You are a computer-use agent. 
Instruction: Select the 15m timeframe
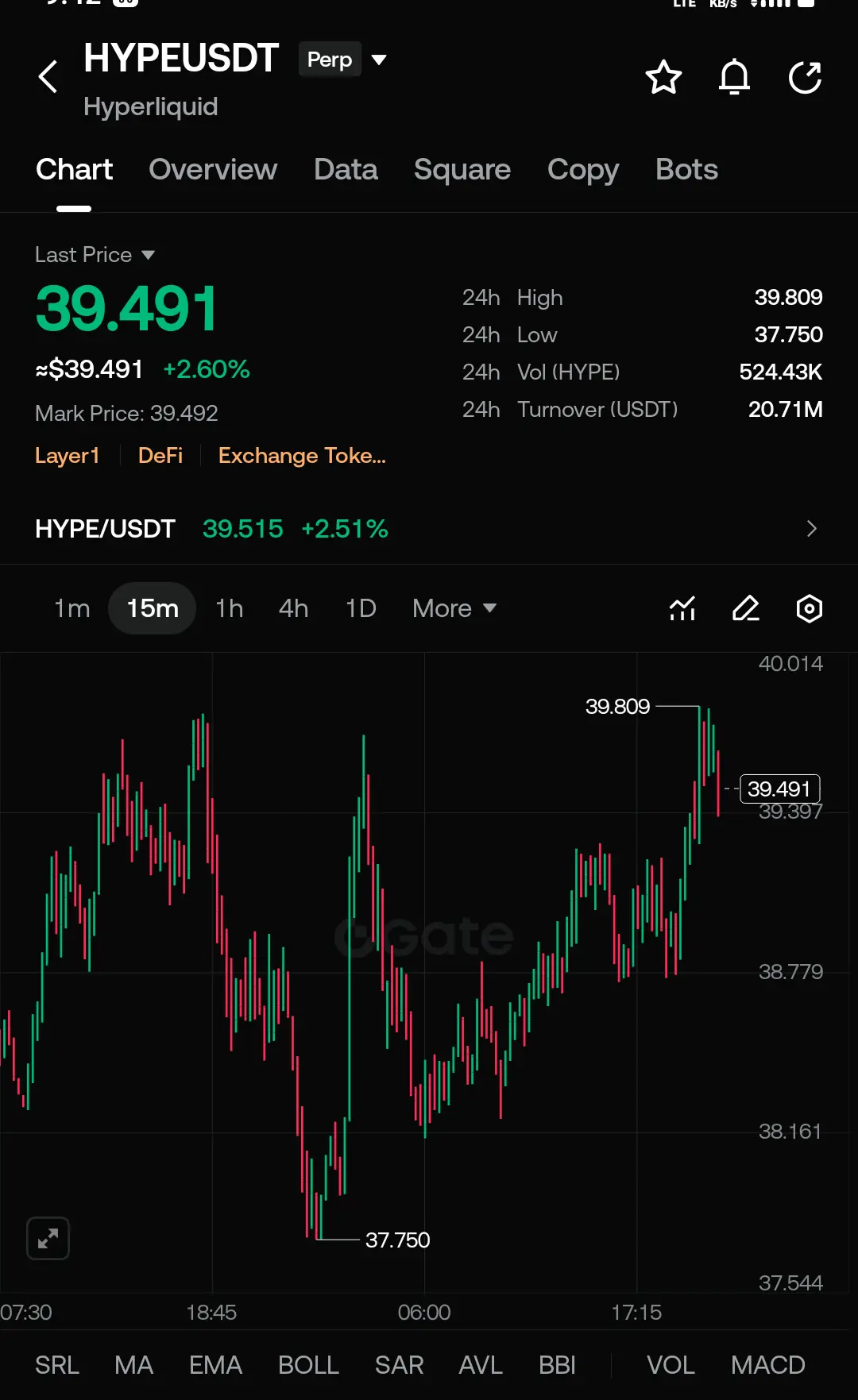pos(153,608)
